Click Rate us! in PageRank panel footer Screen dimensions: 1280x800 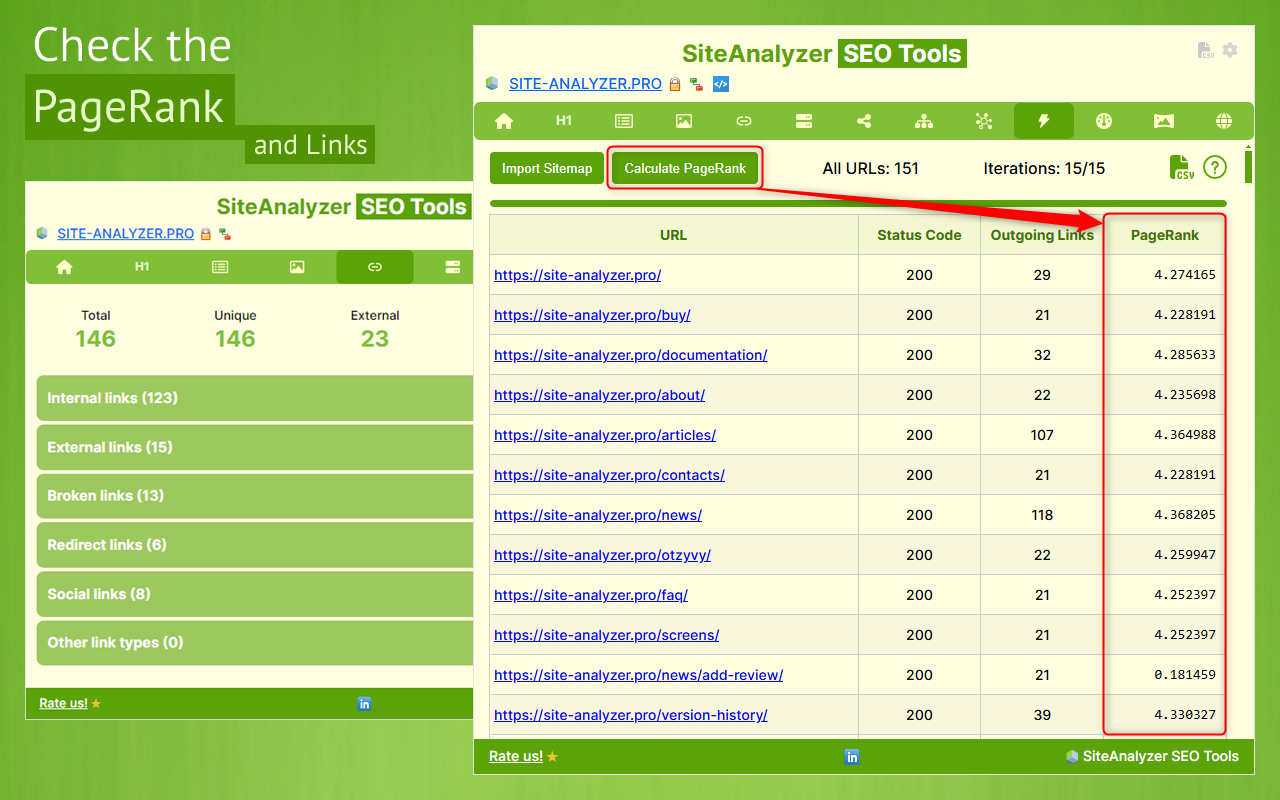pos(516,757)
